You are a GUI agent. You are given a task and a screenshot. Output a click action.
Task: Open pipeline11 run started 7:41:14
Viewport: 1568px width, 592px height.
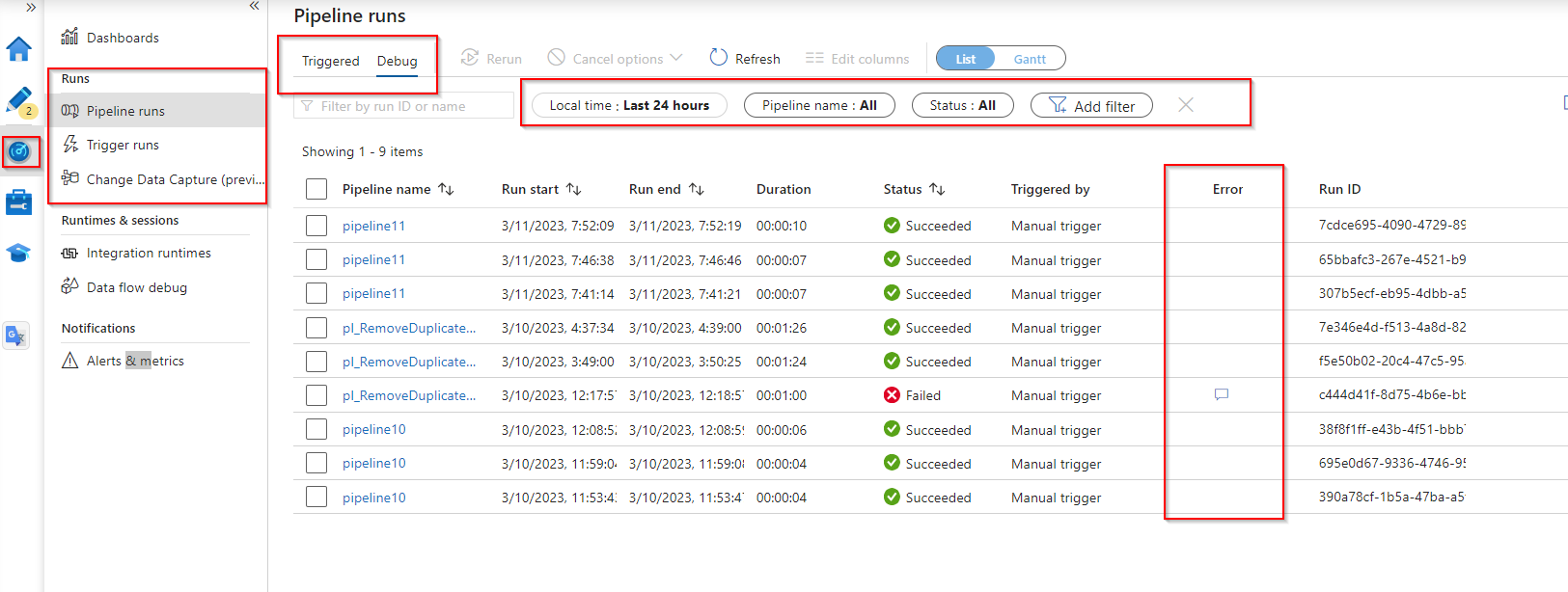tap(373, 293)
